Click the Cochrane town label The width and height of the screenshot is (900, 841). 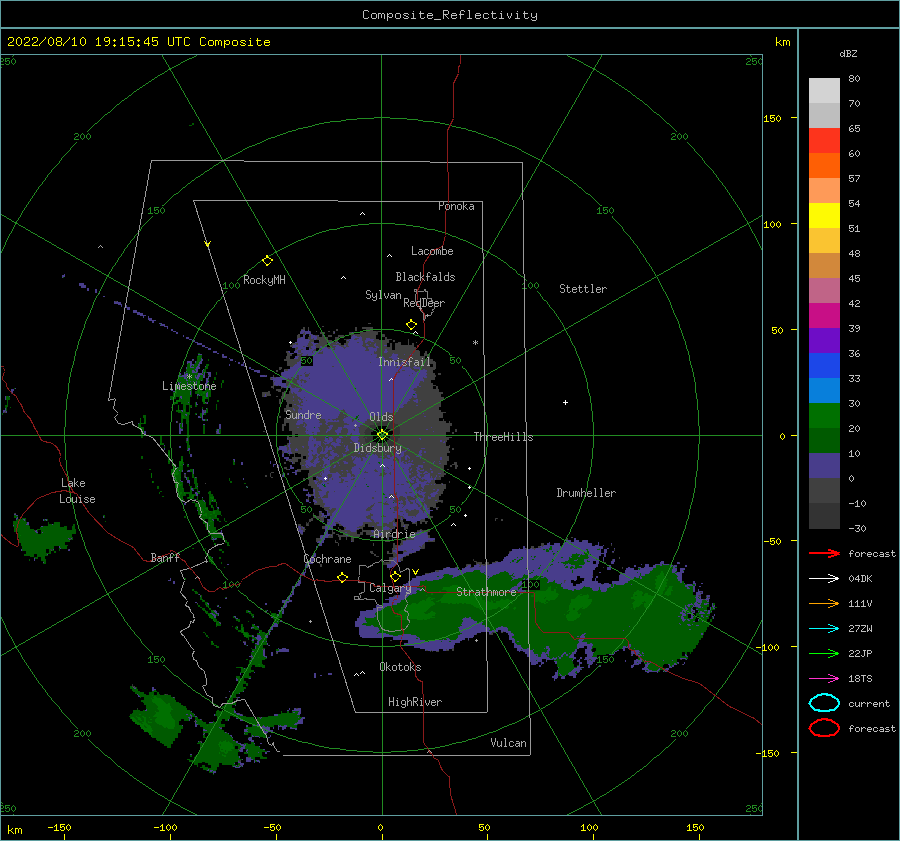click(327, 559)
